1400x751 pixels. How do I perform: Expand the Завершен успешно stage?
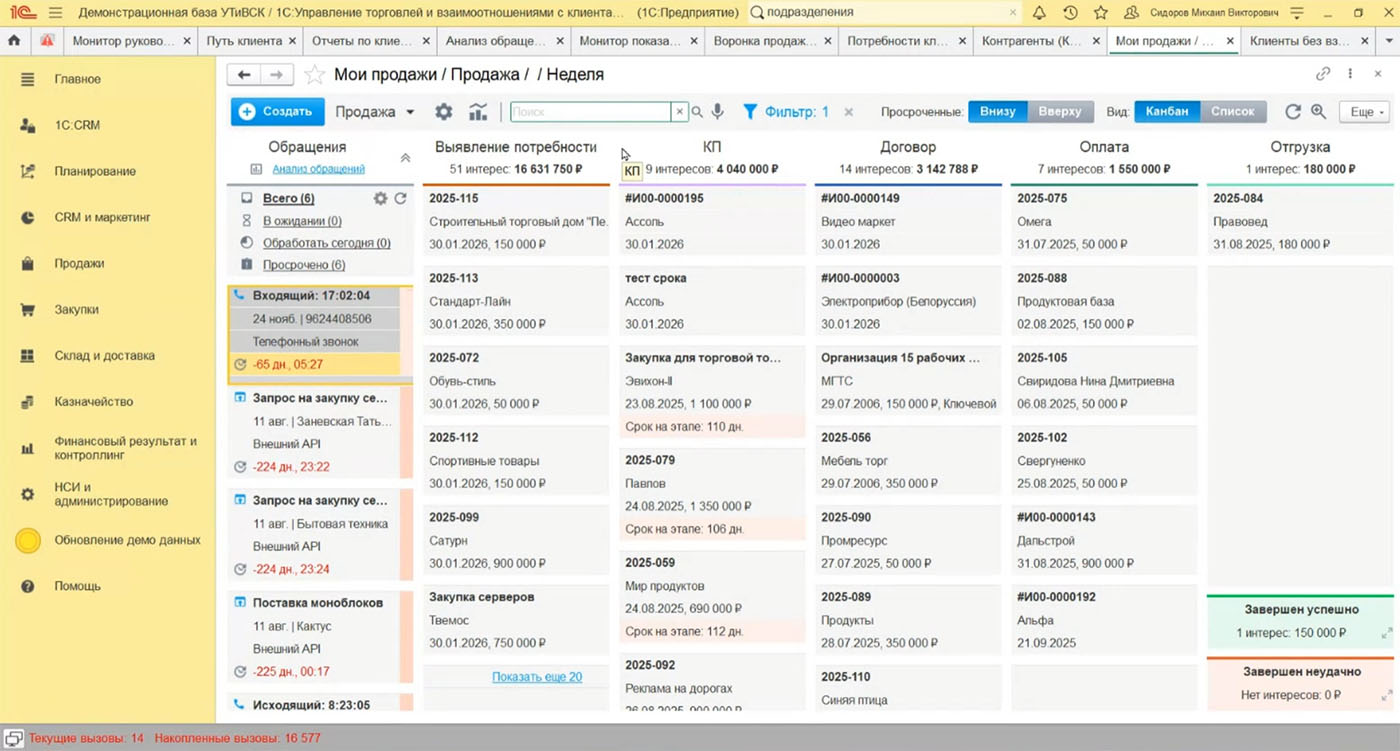click(x=1386, y=633)
